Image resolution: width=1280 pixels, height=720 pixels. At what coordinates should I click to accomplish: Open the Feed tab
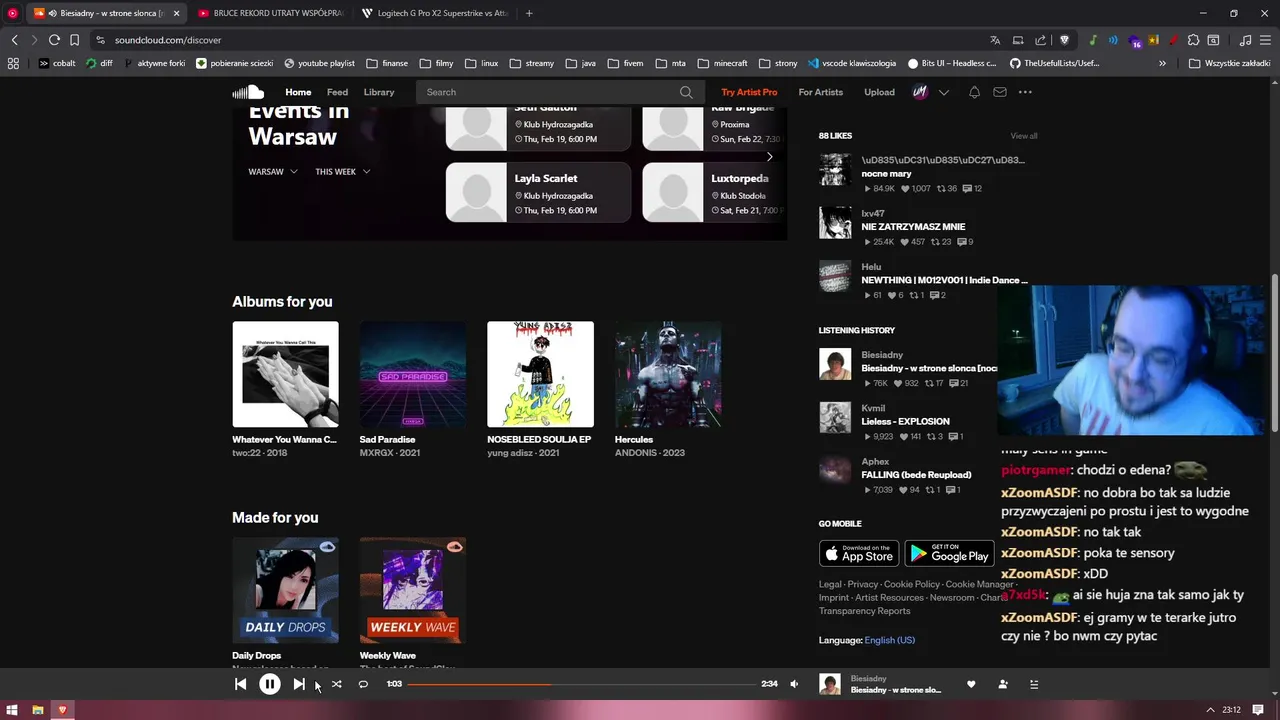click(338, 92)
